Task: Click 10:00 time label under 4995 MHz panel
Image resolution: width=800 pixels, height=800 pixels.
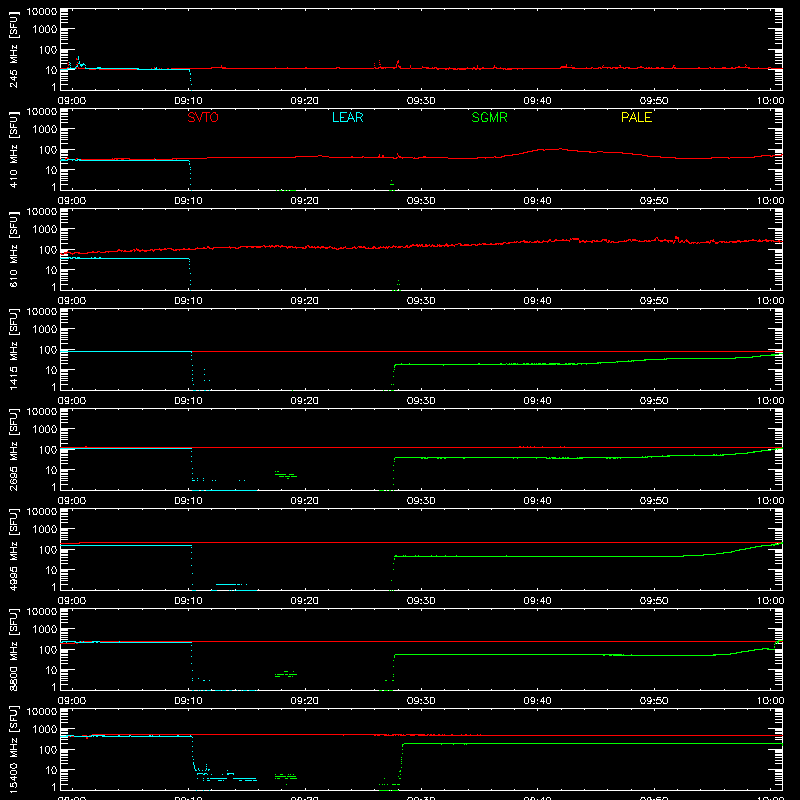Action: 770,601
